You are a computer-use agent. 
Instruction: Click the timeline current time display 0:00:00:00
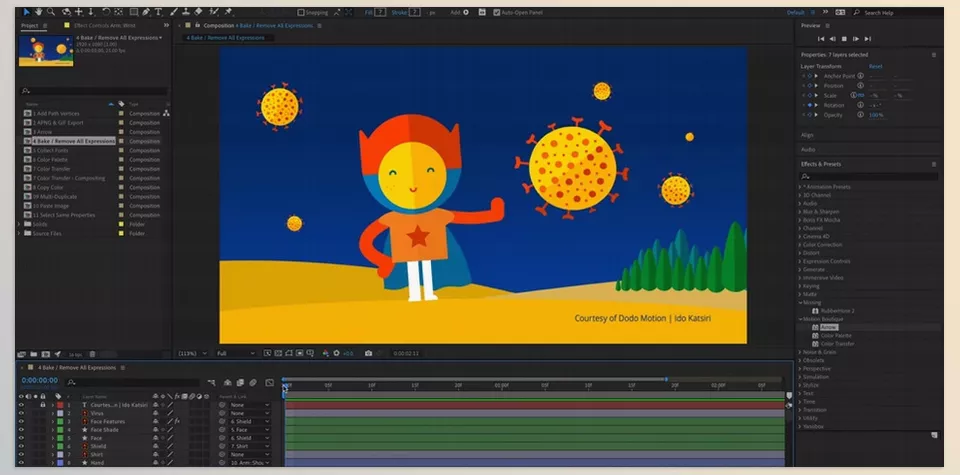39,380
